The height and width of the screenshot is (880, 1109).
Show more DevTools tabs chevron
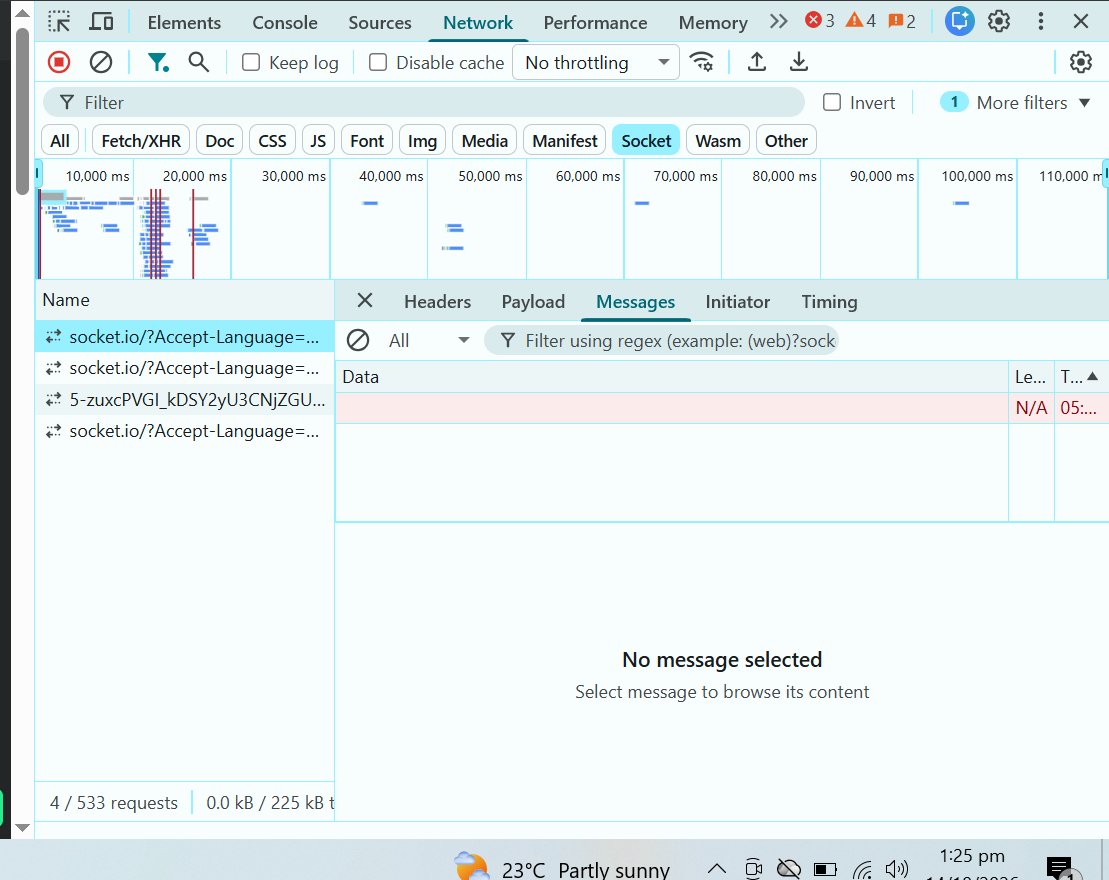click(779, 22)
